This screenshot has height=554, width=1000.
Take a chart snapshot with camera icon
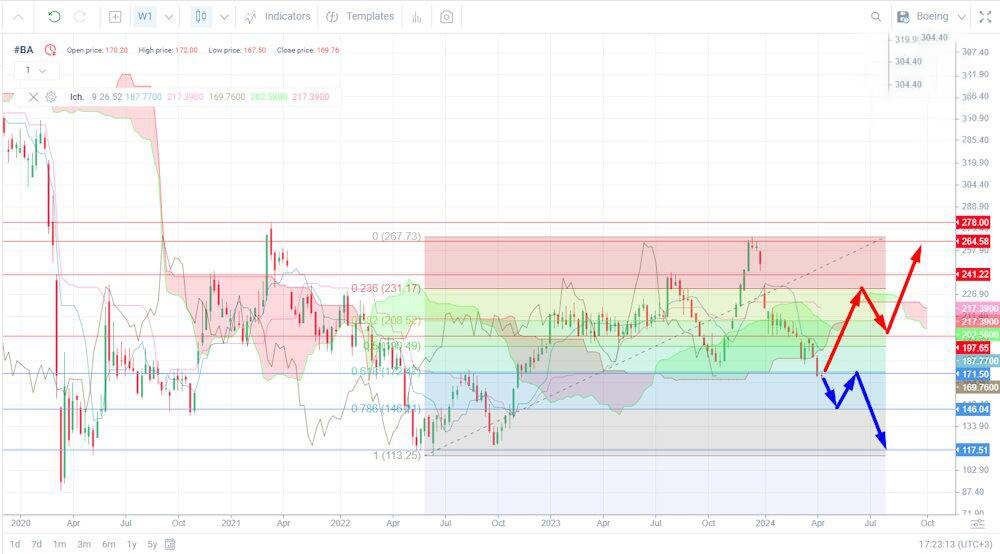[446, 17]
